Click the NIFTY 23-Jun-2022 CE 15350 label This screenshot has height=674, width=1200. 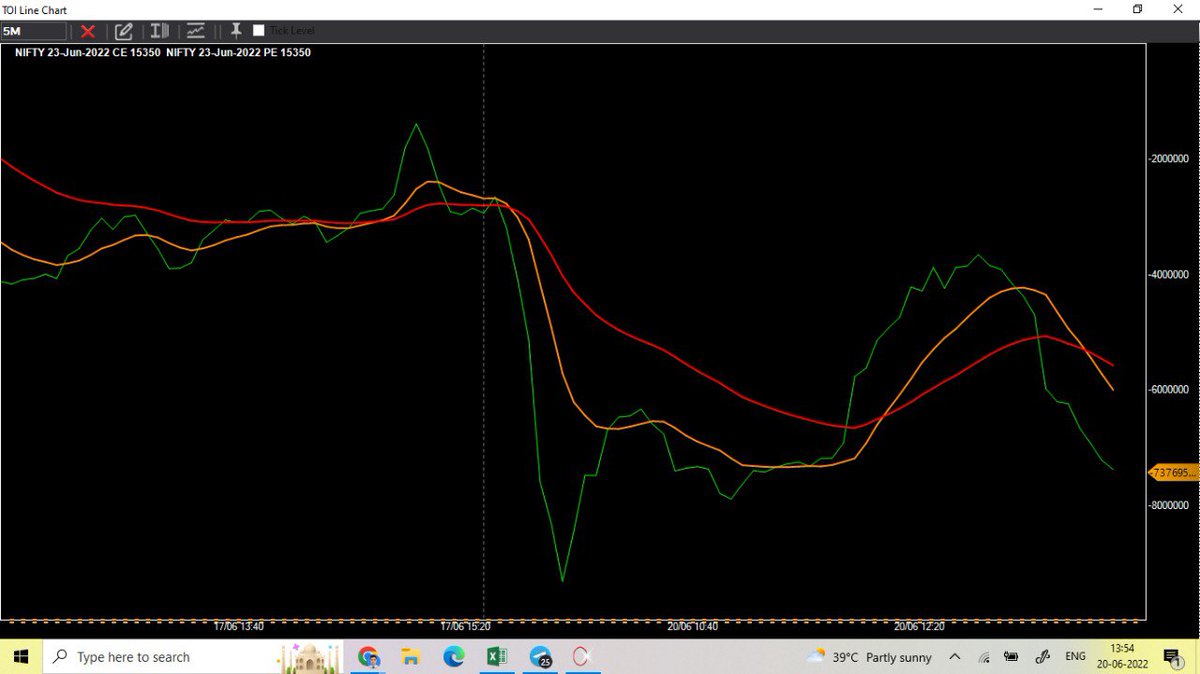(x=87, y=52)
